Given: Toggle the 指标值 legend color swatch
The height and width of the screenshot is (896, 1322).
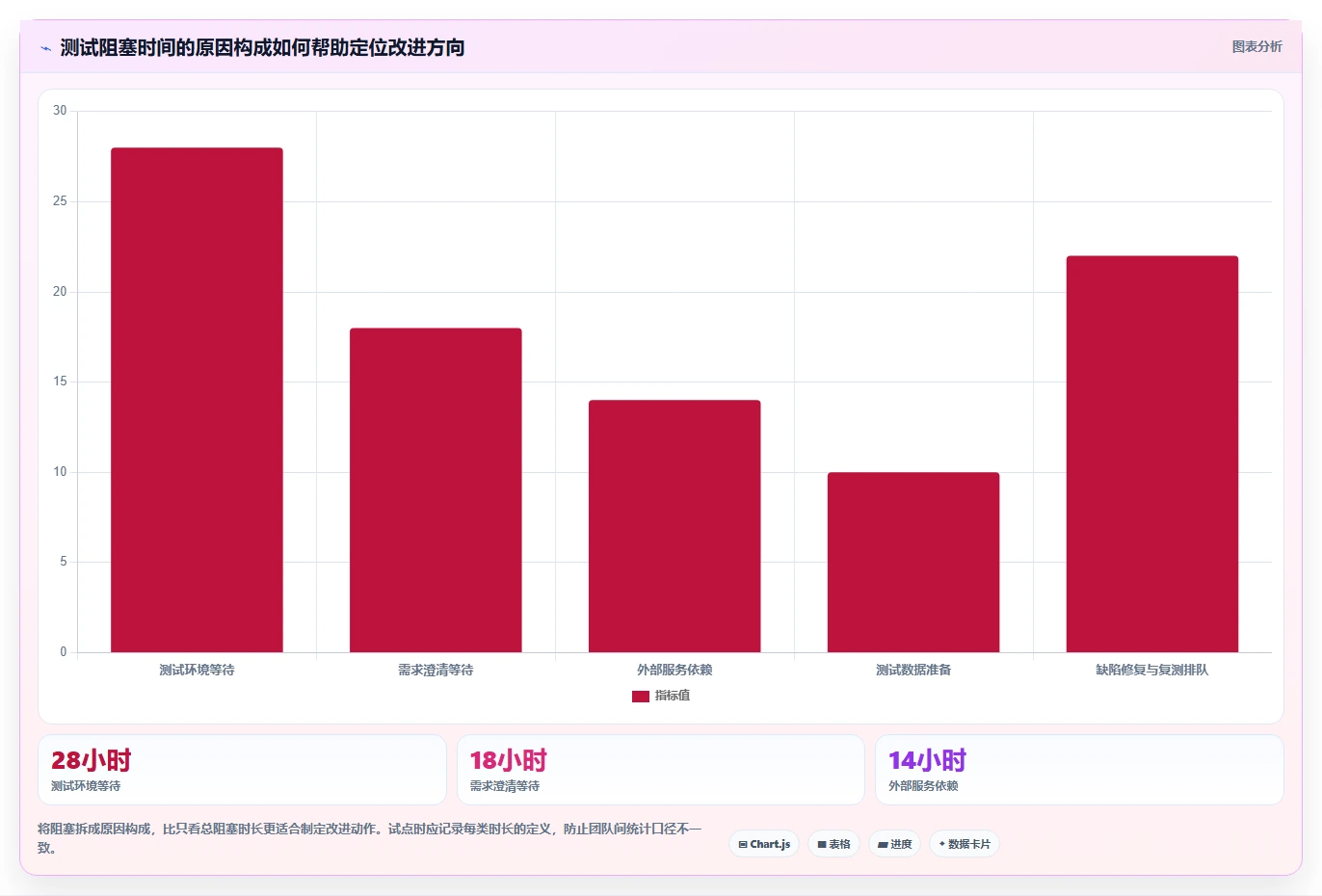Looking at the screenshot, I should point(641,696).
